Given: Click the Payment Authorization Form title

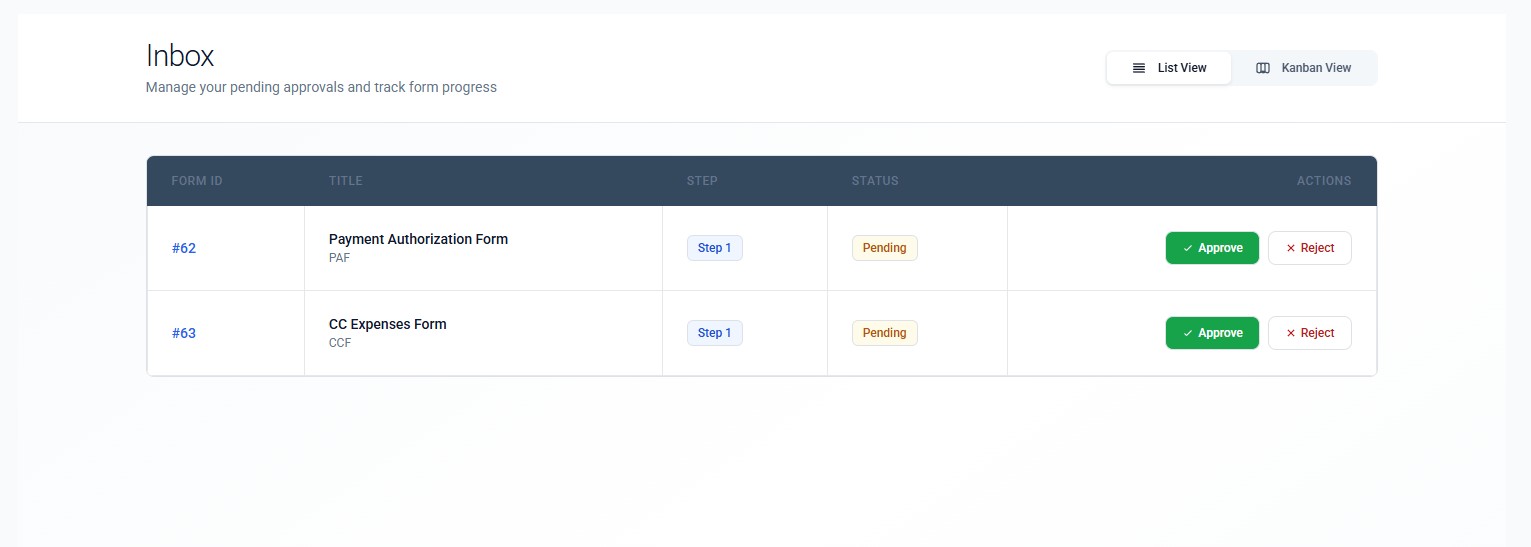Looking at the screenshot, I should click(418, 239).
